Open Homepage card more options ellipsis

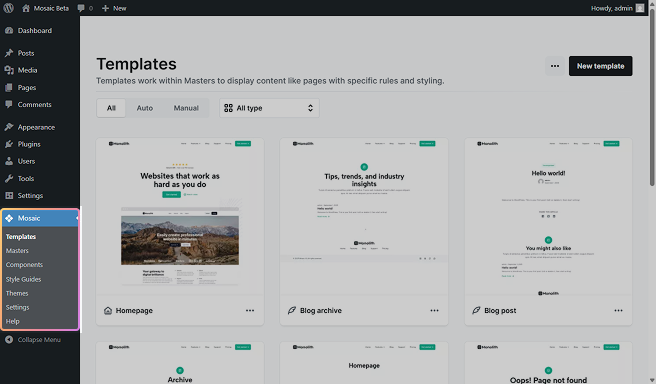click(250, 310)
